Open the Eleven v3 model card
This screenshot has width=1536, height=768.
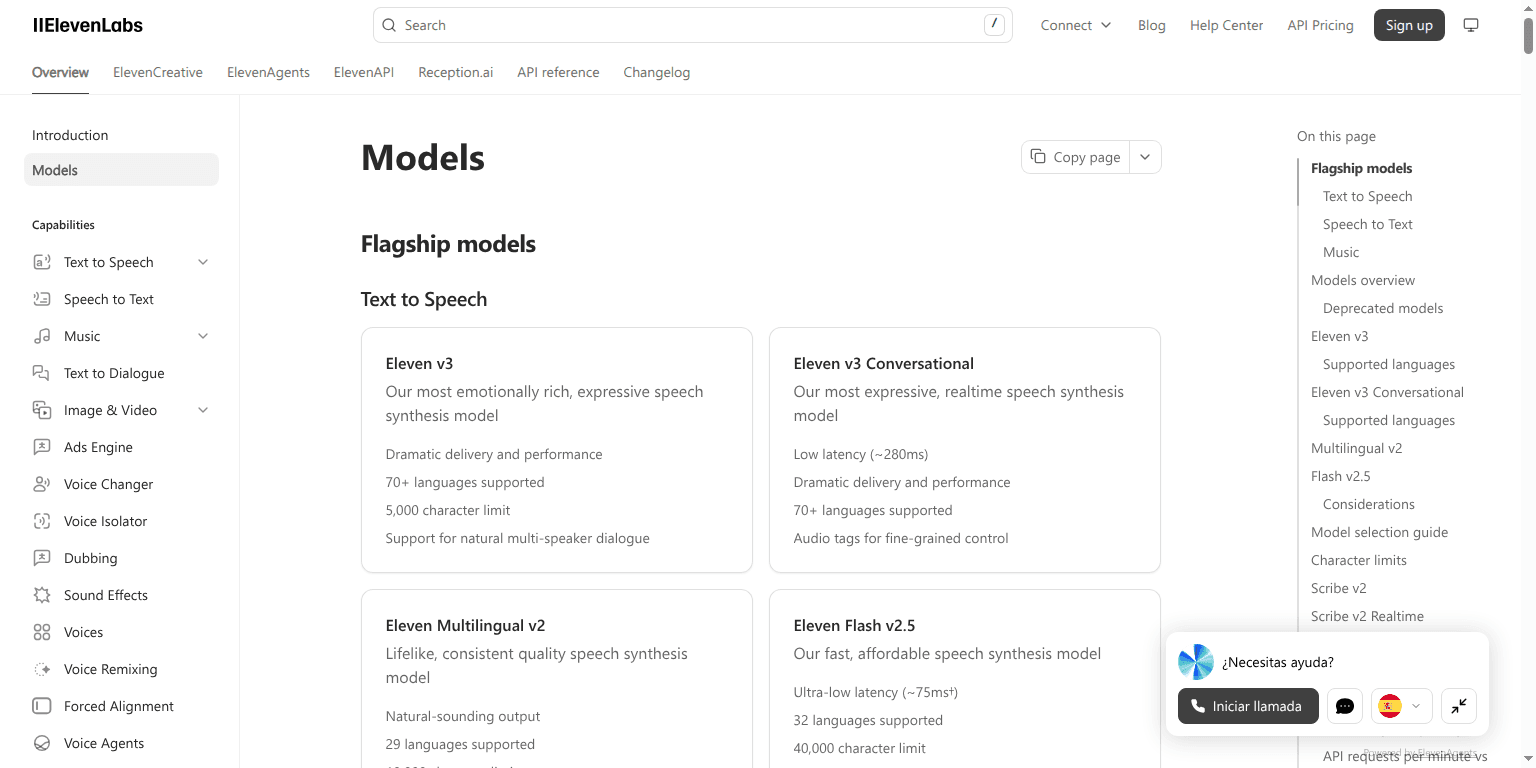point(556,450)
